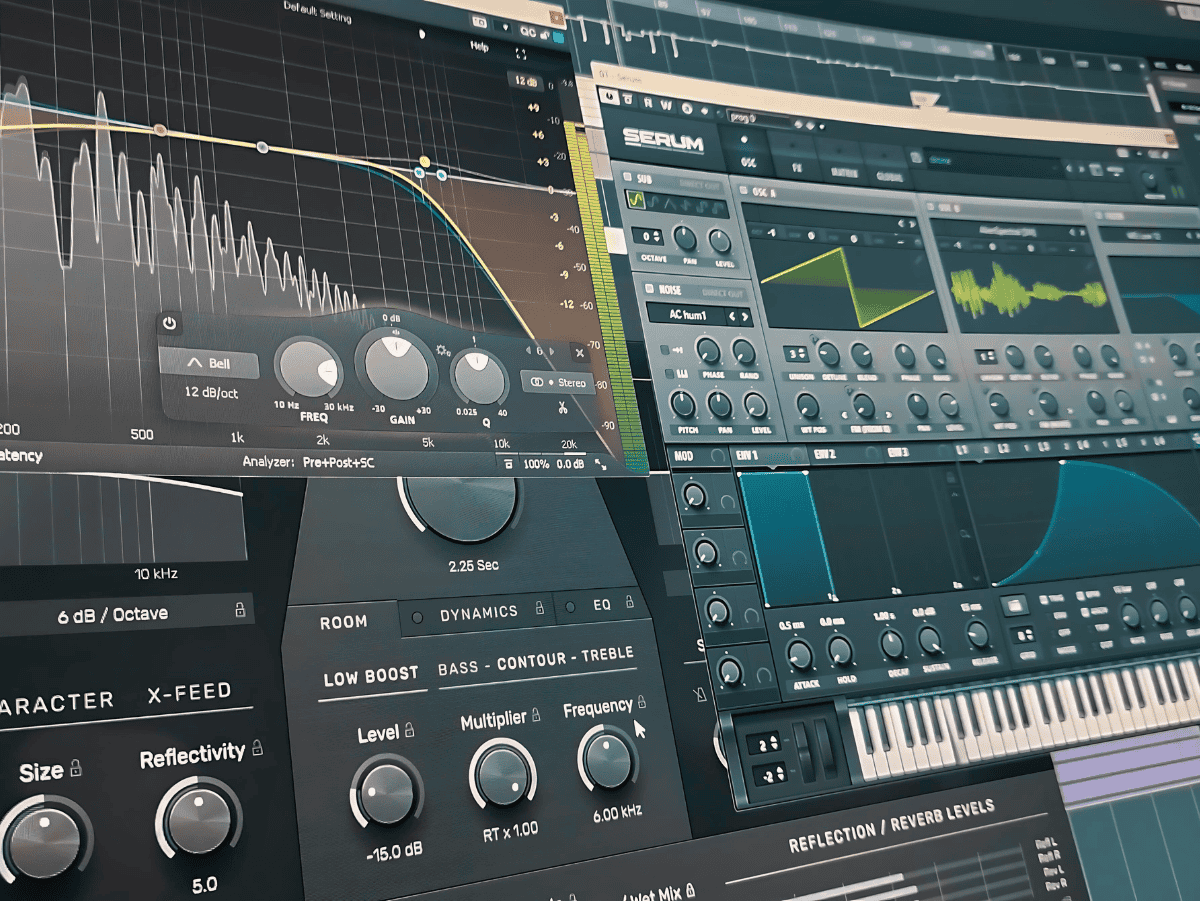Image resolution: width=1200 pixels, height=901 pixels.
Task: Toggle the Stereo channel mode button
Action: click(559, 382)
